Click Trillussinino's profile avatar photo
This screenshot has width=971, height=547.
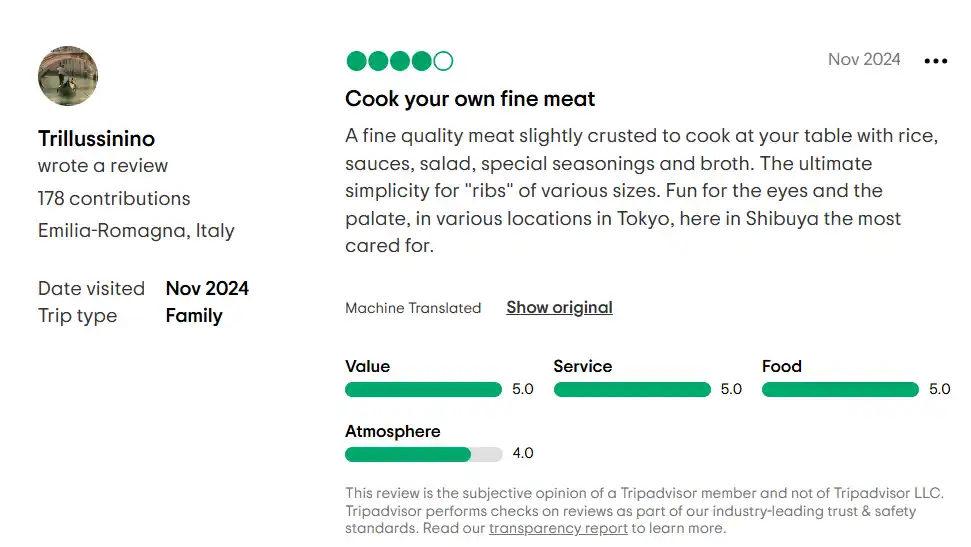(x=68, y=76)
